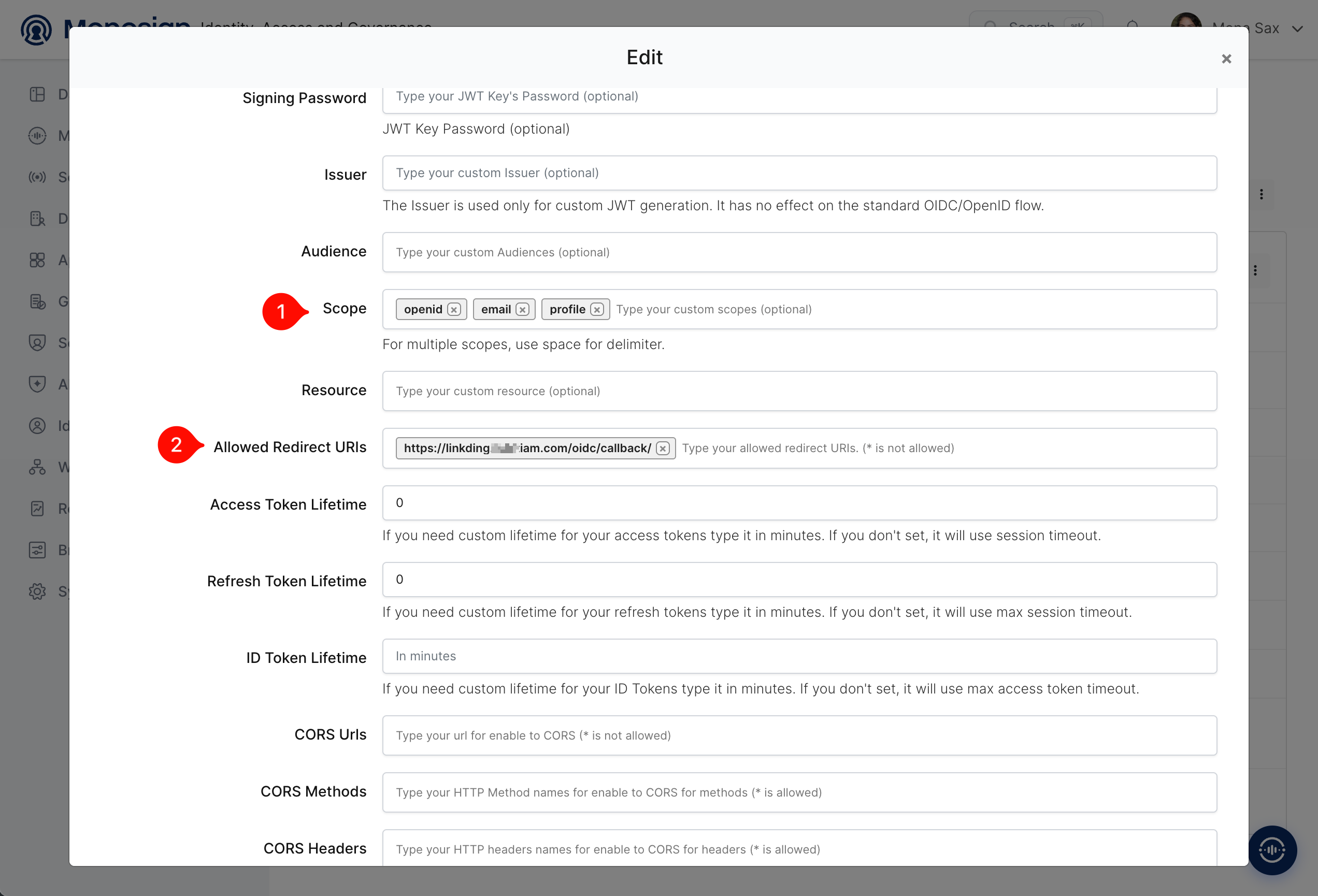
Task: Open the user circle sidebar icon
Action: point(37,425)
